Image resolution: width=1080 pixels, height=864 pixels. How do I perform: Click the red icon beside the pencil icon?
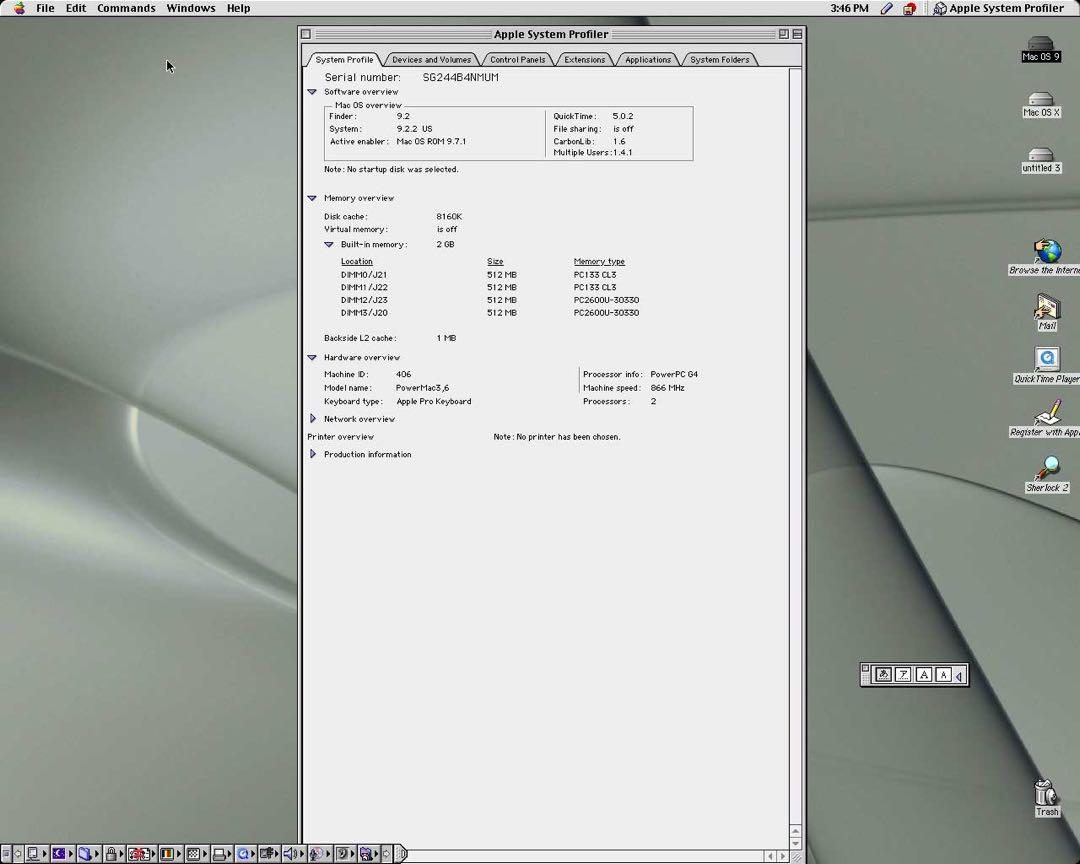[909, 8]
